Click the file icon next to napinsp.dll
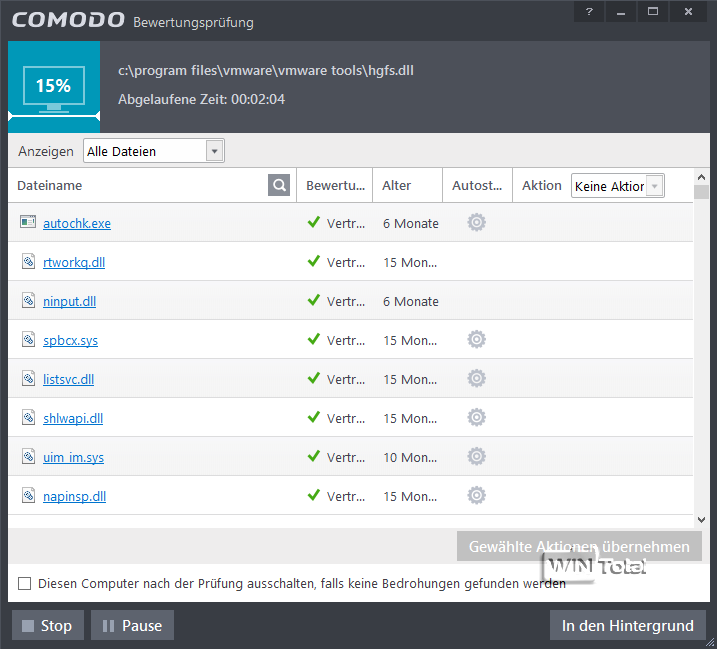Screen dimensions: 717x649 pyautogui.click(x=28, y=495)
